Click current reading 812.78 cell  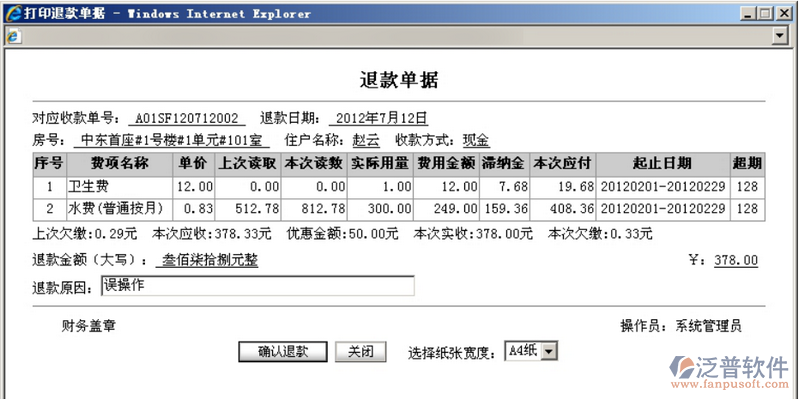(314, 209)
